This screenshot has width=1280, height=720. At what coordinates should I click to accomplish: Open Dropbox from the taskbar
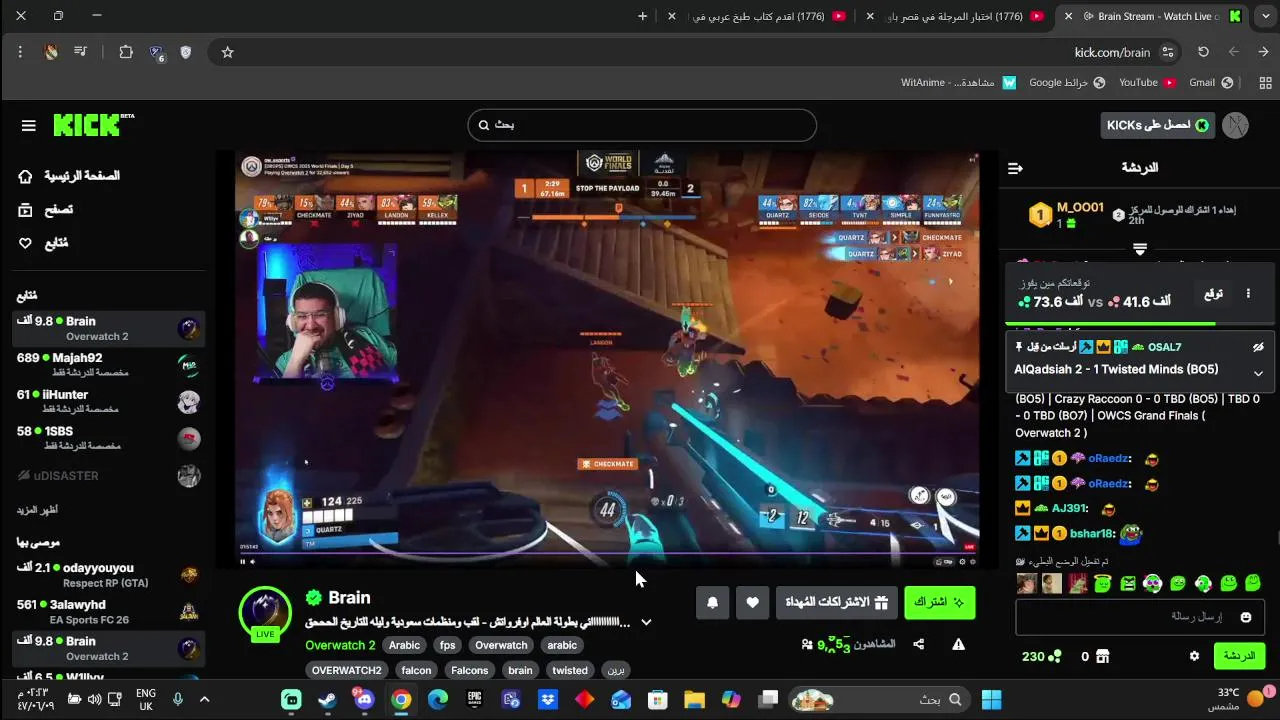[x=548, y=699]
